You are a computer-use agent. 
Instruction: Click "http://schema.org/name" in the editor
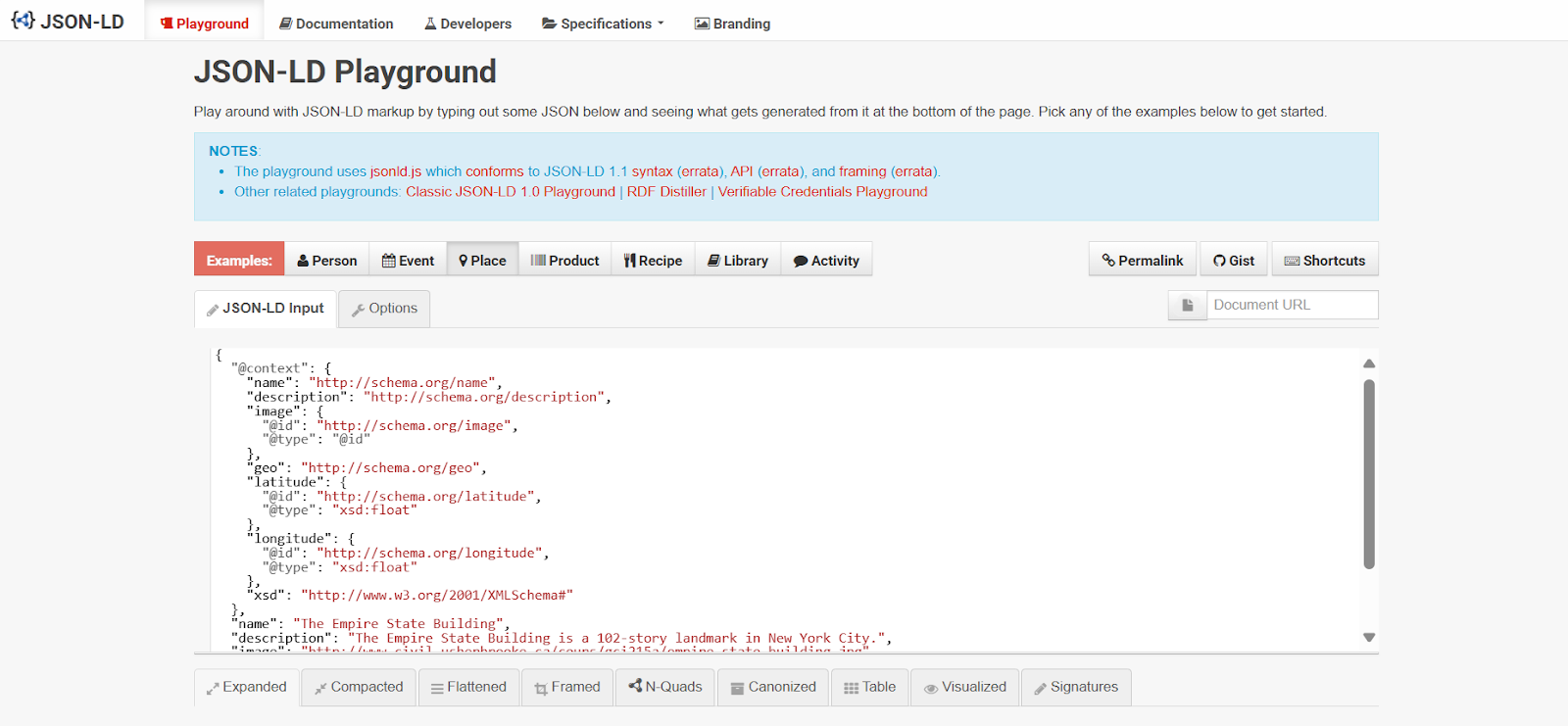[x=403, y=383]
